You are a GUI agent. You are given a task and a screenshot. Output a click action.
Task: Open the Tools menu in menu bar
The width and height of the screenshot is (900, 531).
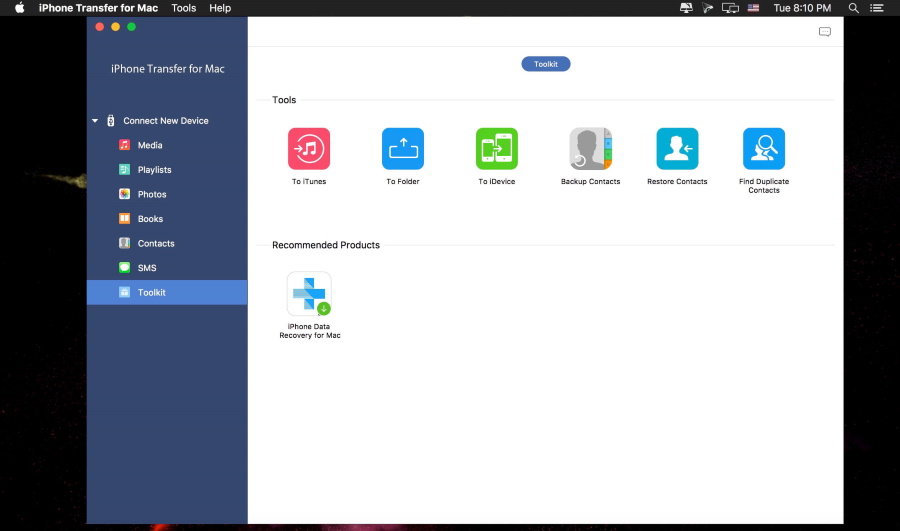click(x=184, y=8)
